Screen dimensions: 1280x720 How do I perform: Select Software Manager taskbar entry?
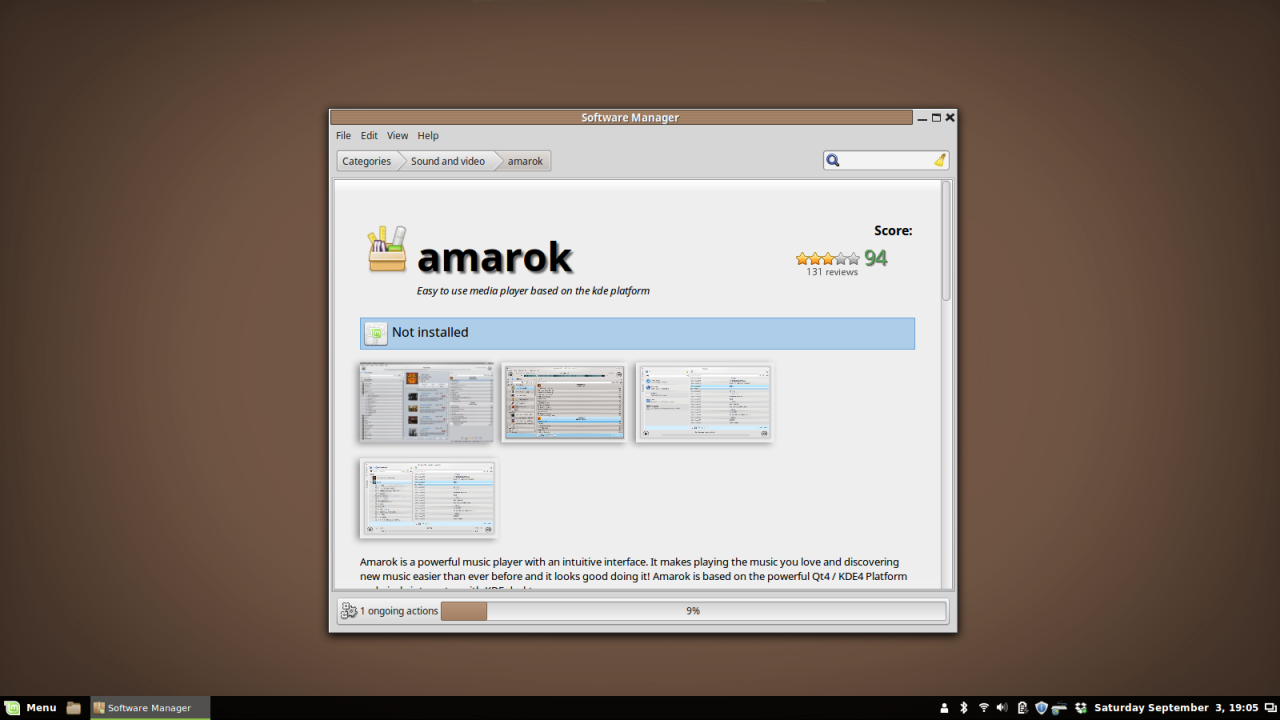[150, 708]
